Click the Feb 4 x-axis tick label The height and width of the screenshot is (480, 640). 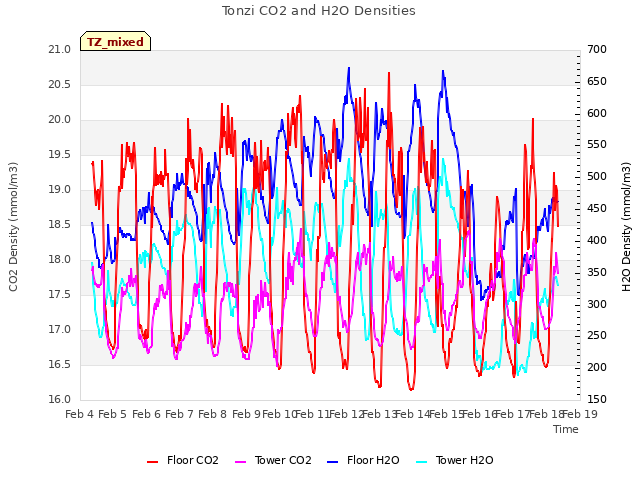pyautogui.click(x=80, y=414)
